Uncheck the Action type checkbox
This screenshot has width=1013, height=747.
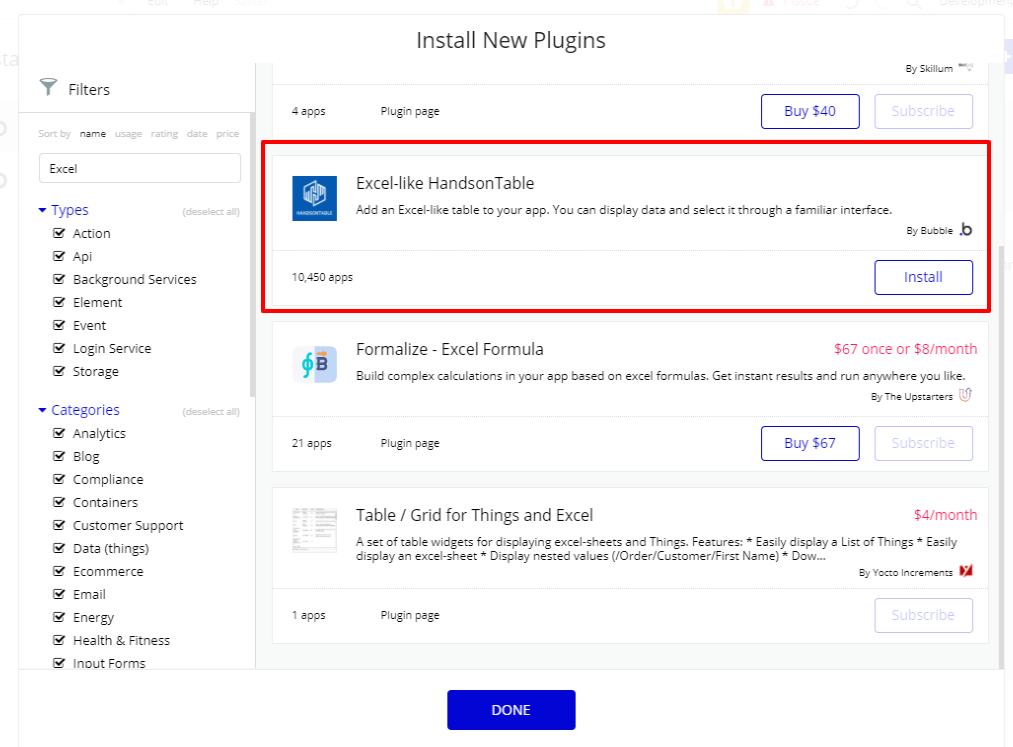click(59, 233)
